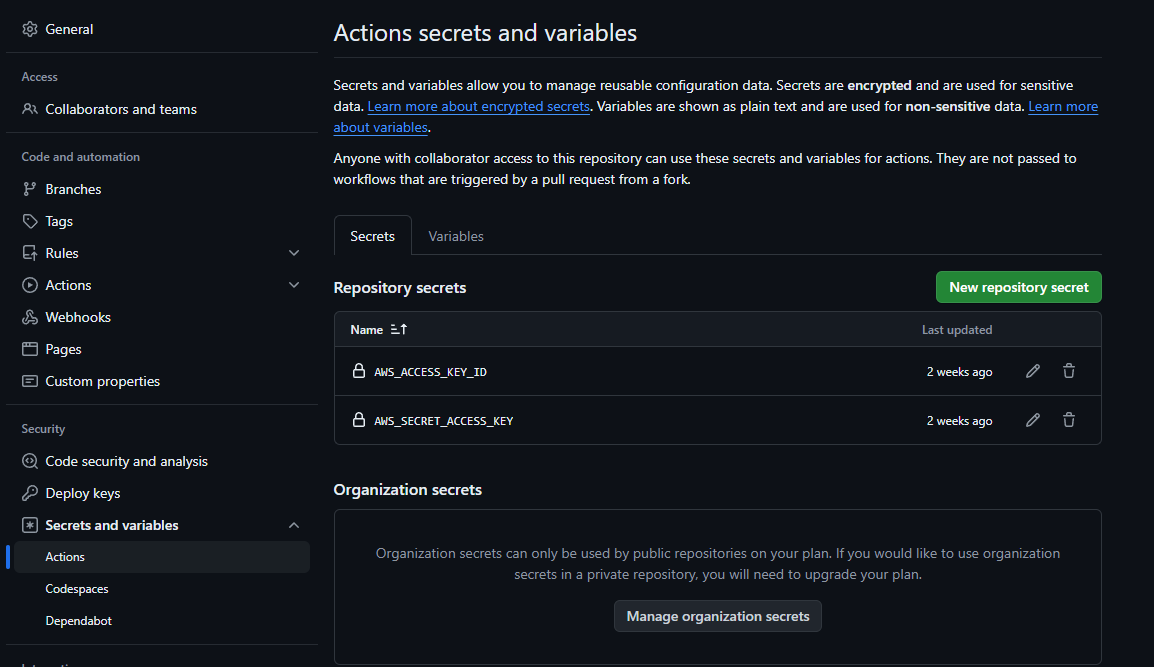Click the Tags icon in sidebar
Viewport: 1154px width, 667px height.
(x=30, y=221)
